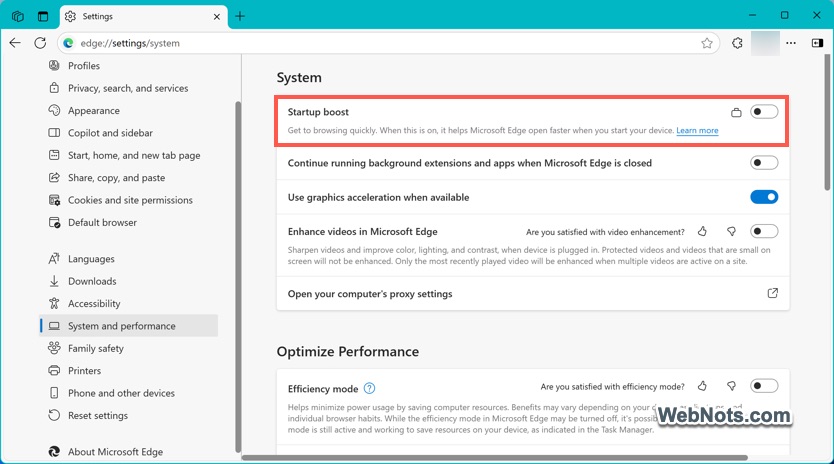
Task: Give thumbs up for video enhancement
Action: (x=702, y=231)
